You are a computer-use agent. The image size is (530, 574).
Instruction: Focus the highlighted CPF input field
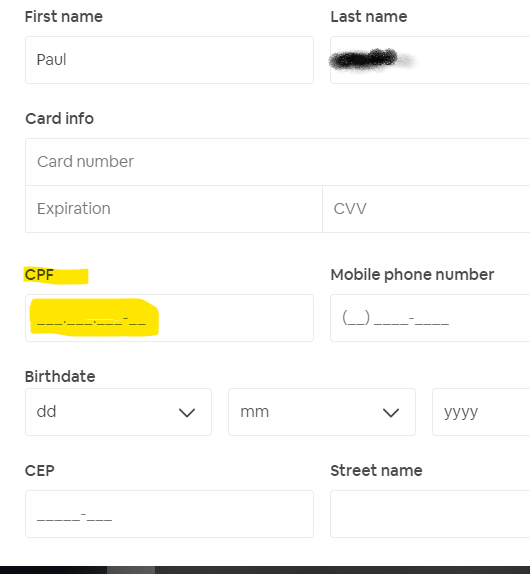click(x=169, y=318)
